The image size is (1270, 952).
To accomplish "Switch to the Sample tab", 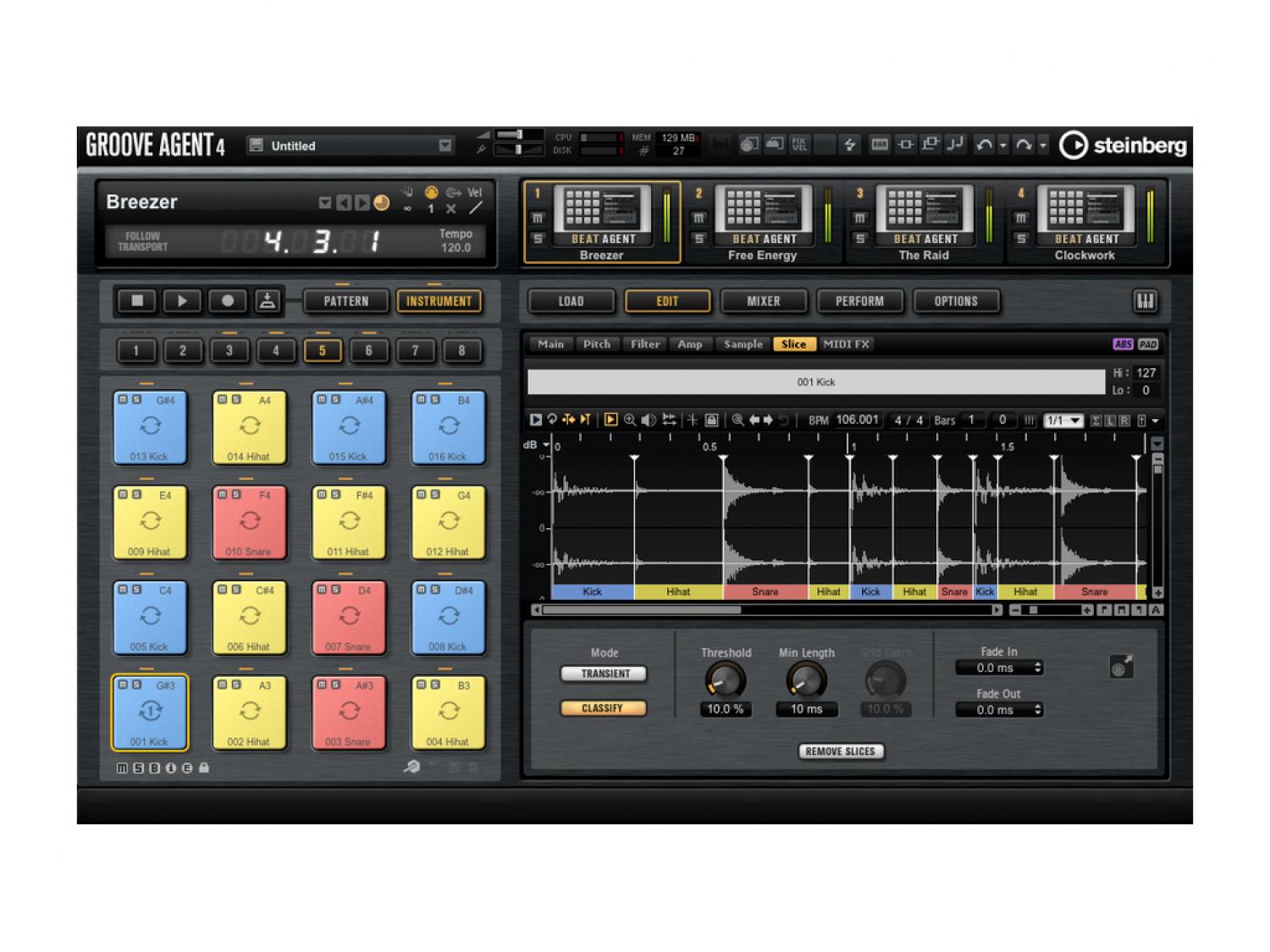I will [x=743, y=344].
